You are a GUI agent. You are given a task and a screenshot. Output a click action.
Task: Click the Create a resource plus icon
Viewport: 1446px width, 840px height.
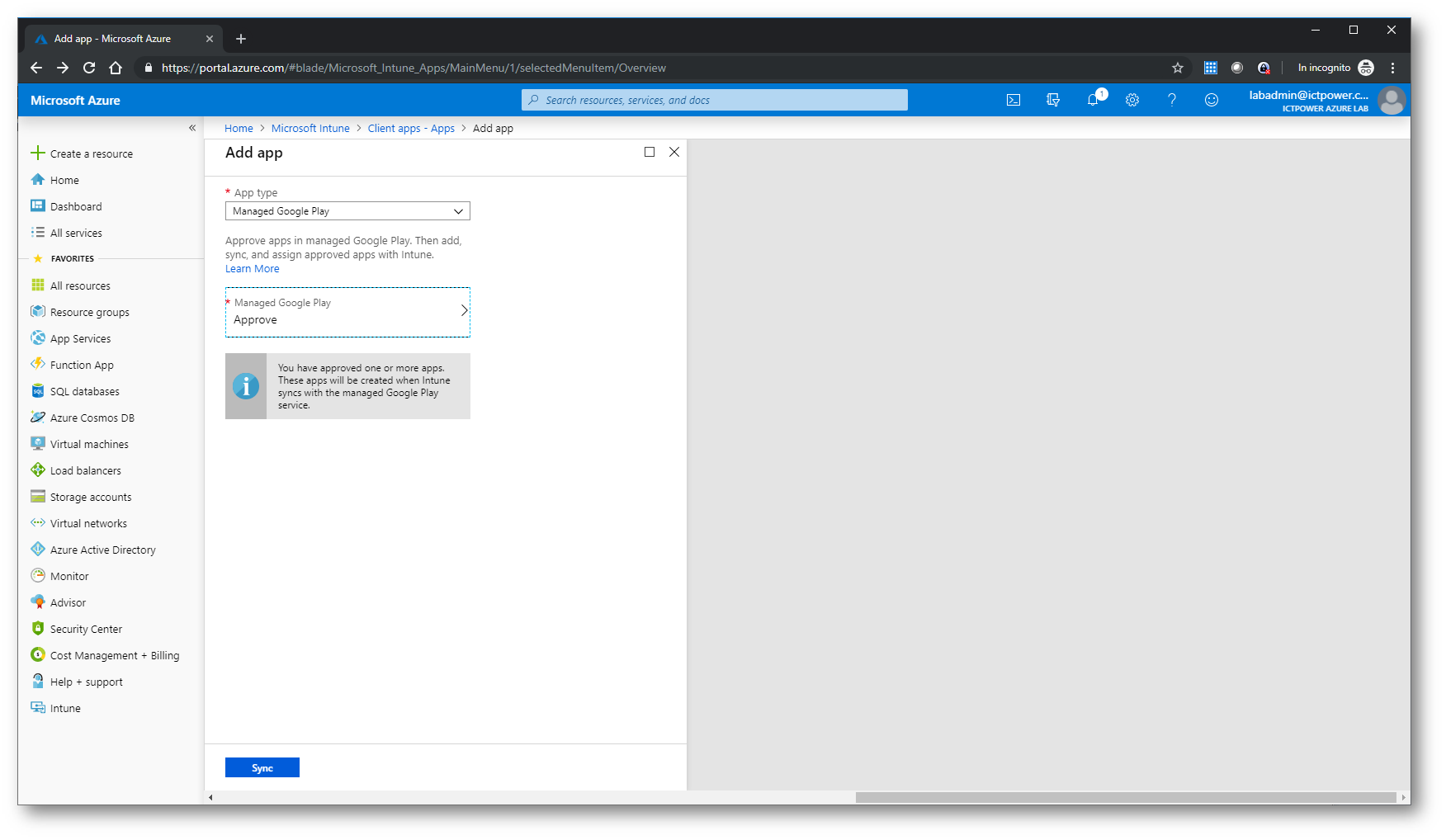(x=38, y=153)
